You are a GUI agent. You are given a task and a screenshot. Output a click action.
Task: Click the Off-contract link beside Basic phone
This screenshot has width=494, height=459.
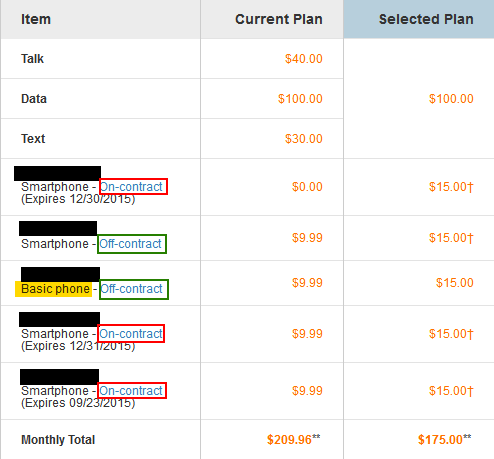click(x=131, y=289)
